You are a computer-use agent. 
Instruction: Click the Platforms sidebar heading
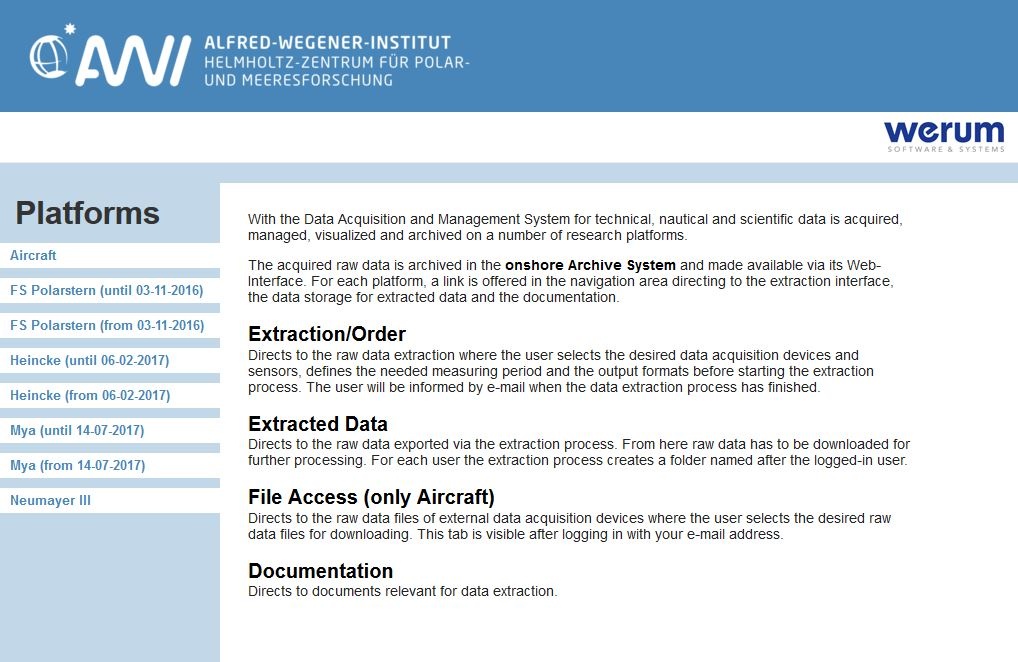[88, 213]
